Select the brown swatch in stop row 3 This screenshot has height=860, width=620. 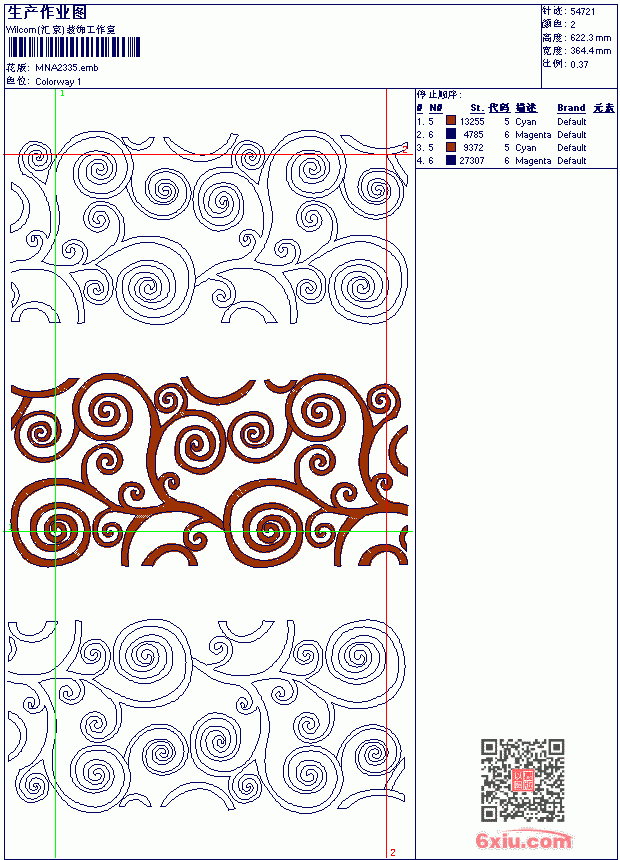[451, 147]
